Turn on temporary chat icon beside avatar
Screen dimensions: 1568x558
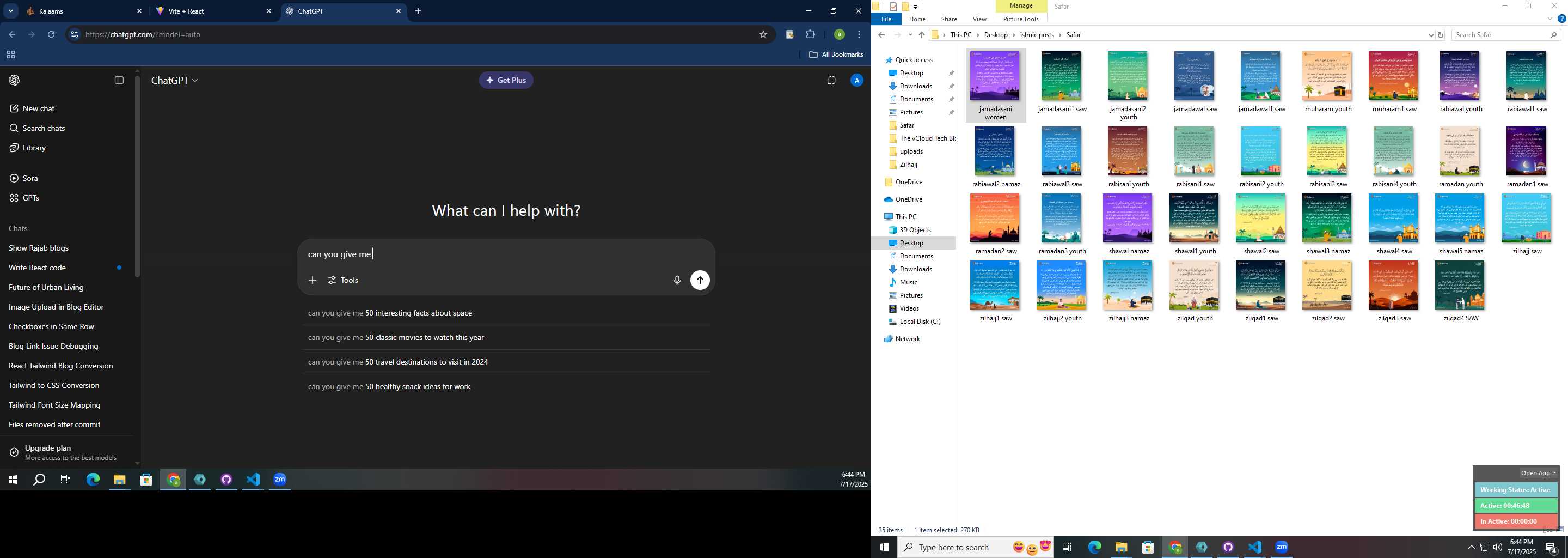click(x=831, y=81)
